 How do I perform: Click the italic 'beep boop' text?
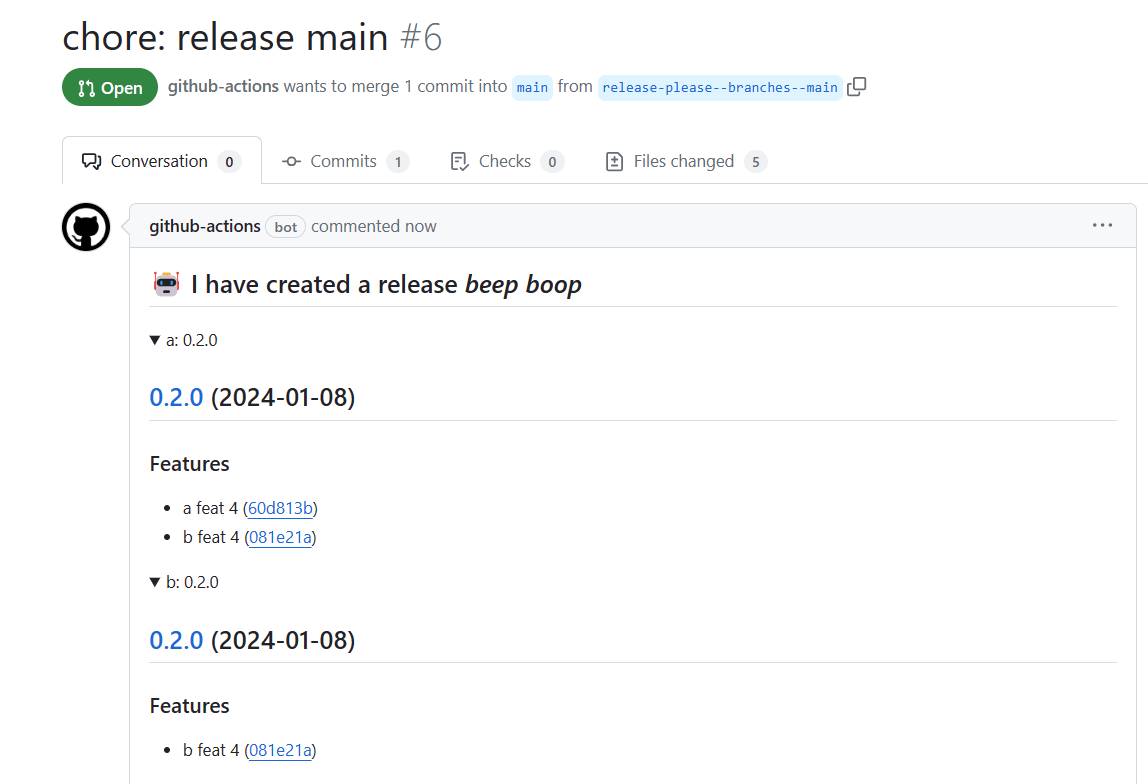(523, 285)
